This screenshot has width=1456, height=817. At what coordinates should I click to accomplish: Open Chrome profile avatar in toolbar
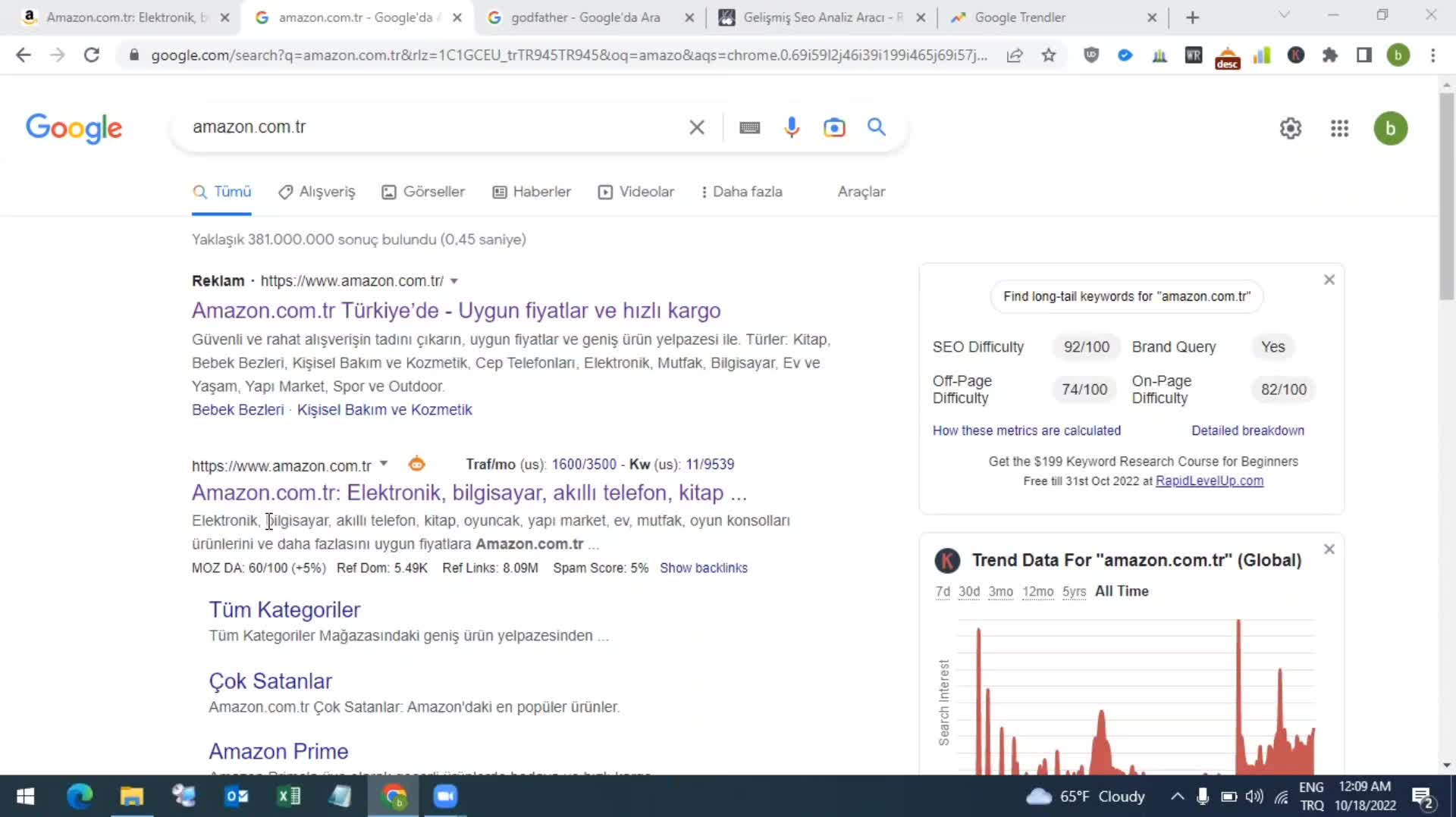pos(1398,55)
